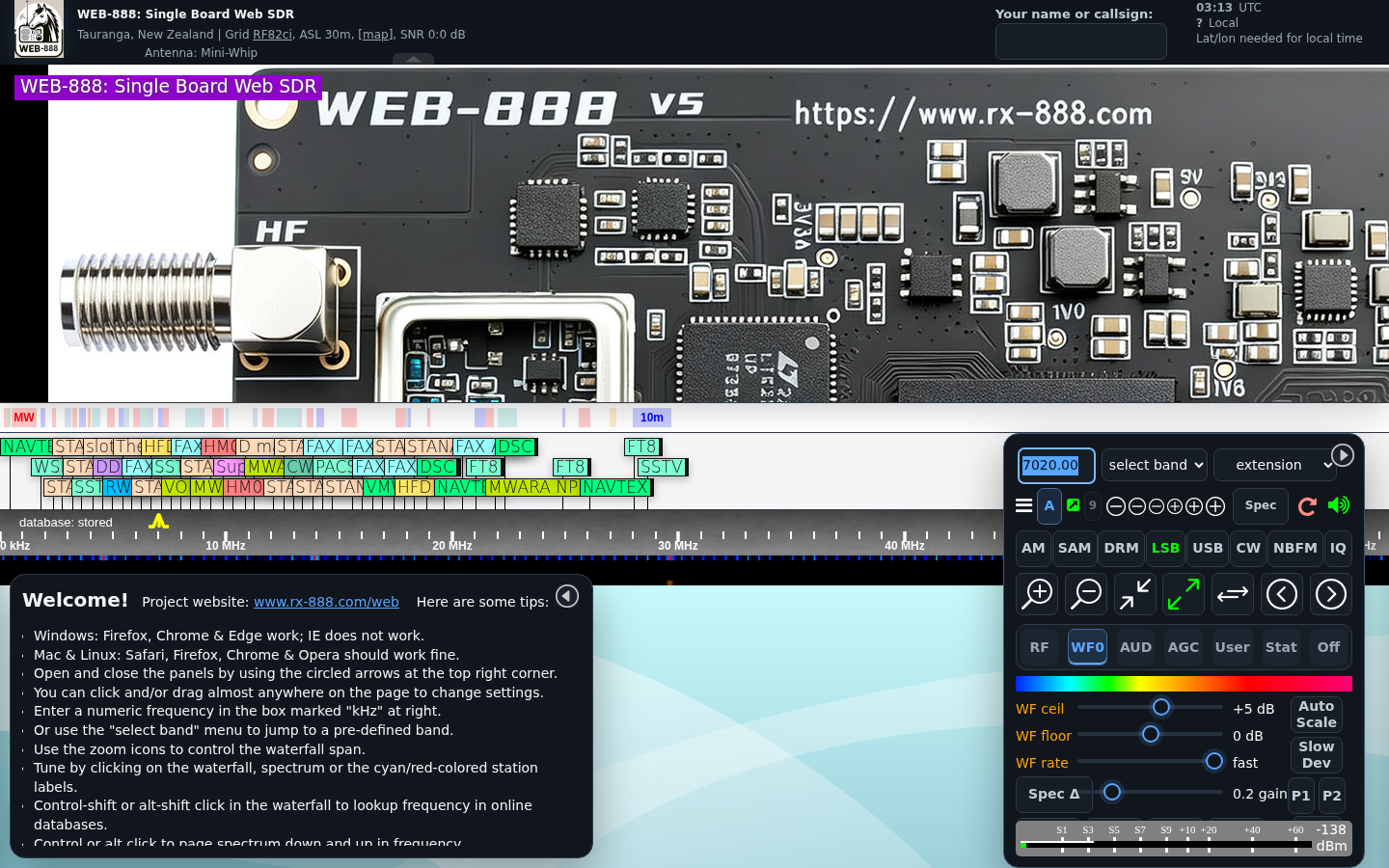Toggle the 9 button
The image size is (1389, 868).
(x=1092, y=504)
